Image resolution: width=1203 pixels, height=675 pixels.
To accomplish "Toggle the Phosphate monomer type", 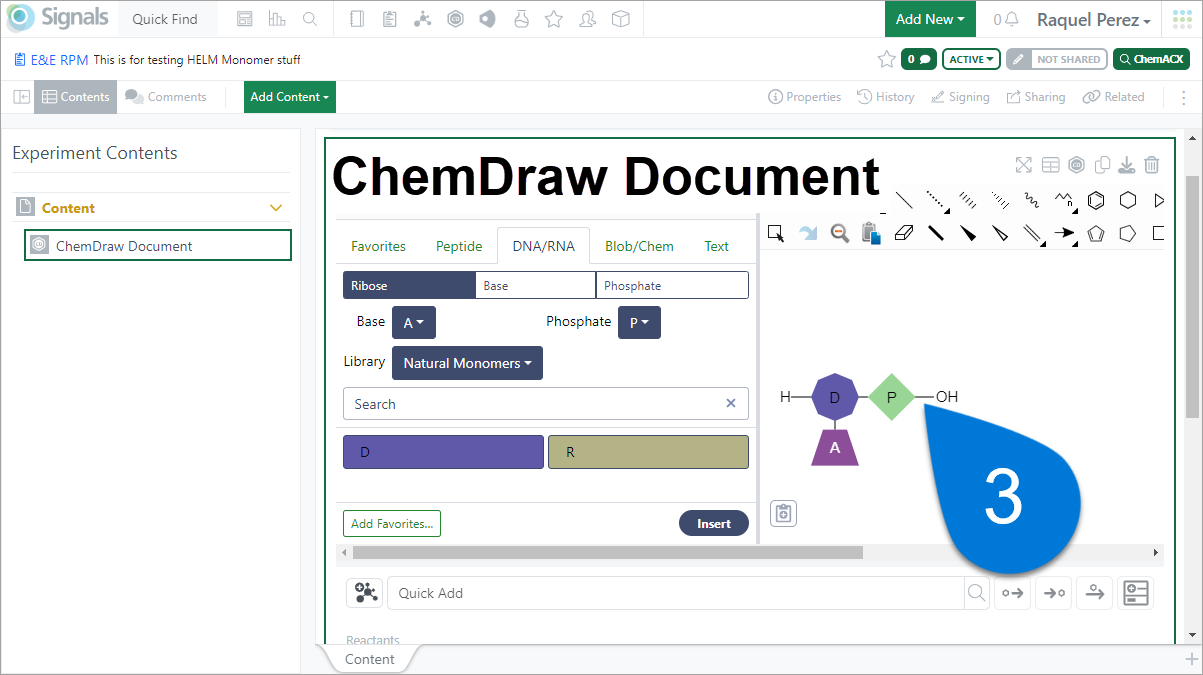I will (x=672, y=285).
